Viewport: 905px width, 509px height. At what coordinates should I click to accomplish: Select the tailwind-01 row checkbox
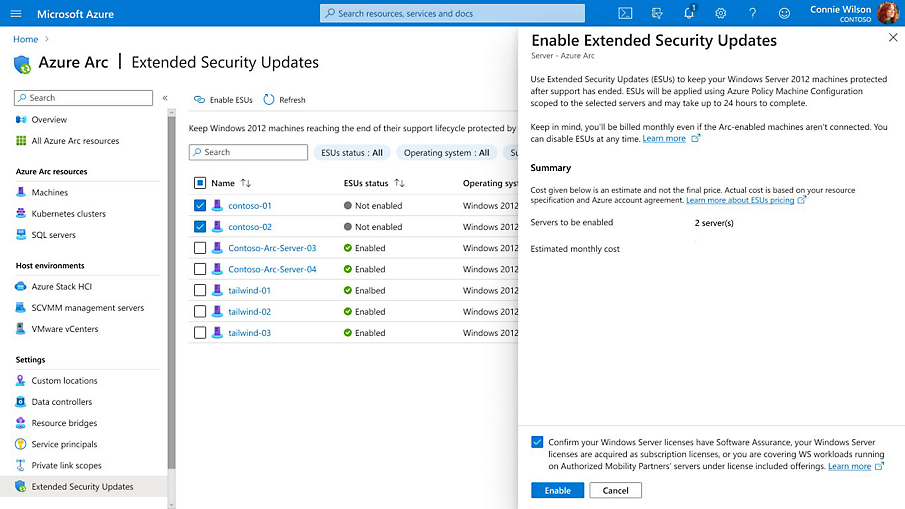coord(200,290)
